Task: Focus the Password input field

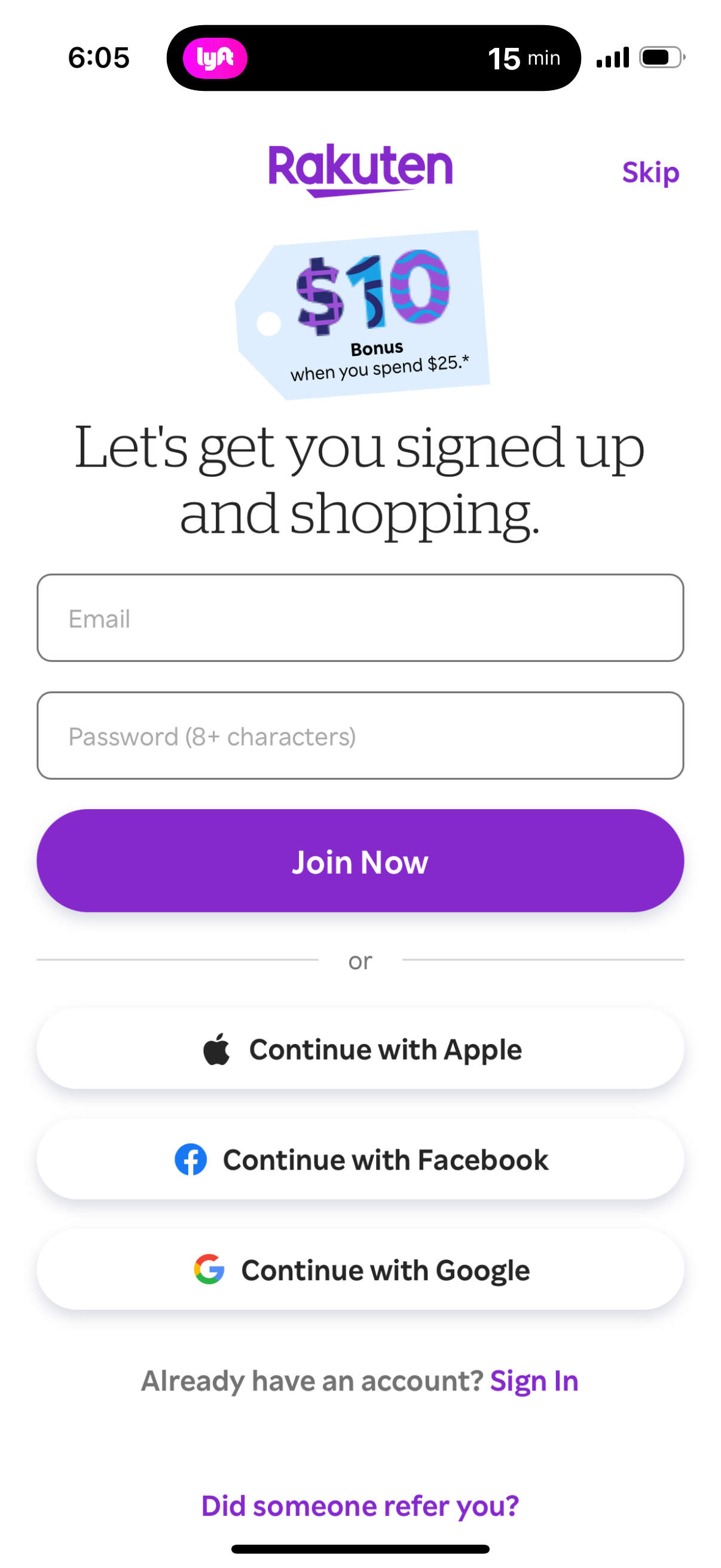Action: coord(360,736)
